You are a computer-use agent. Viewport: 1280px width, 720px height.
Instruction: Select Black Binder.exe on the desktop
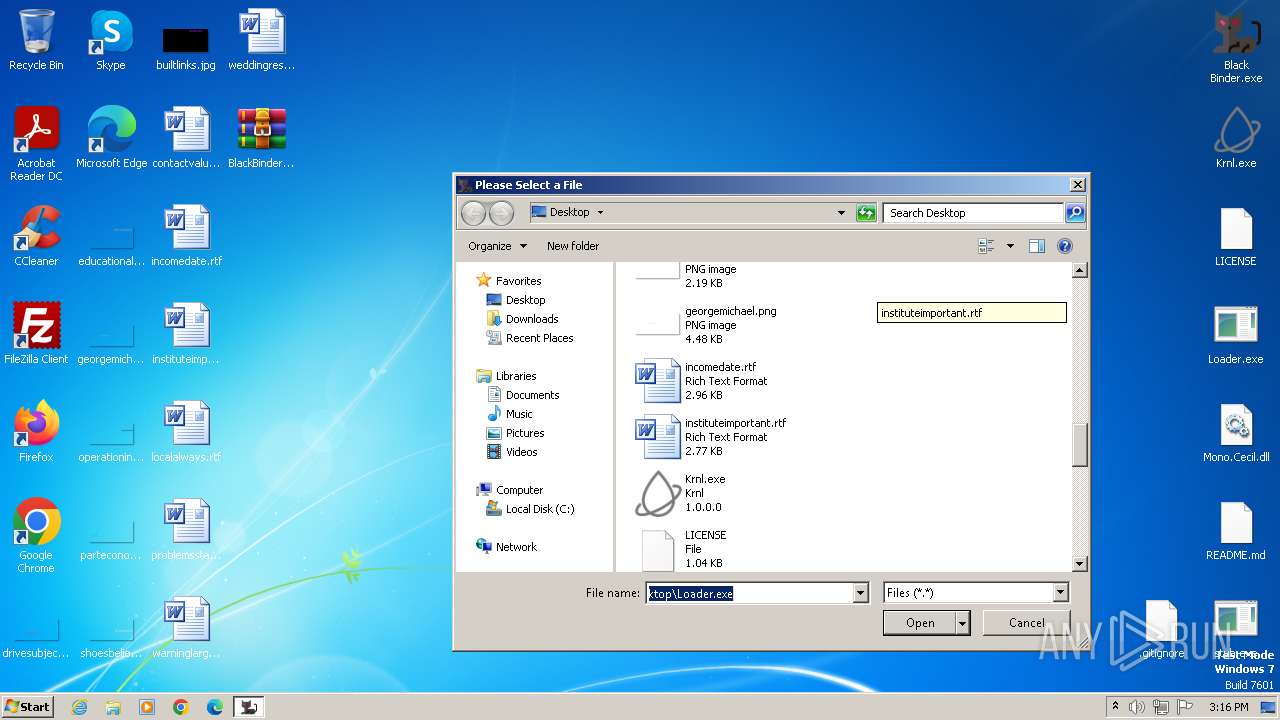(x=1236, y=46)
